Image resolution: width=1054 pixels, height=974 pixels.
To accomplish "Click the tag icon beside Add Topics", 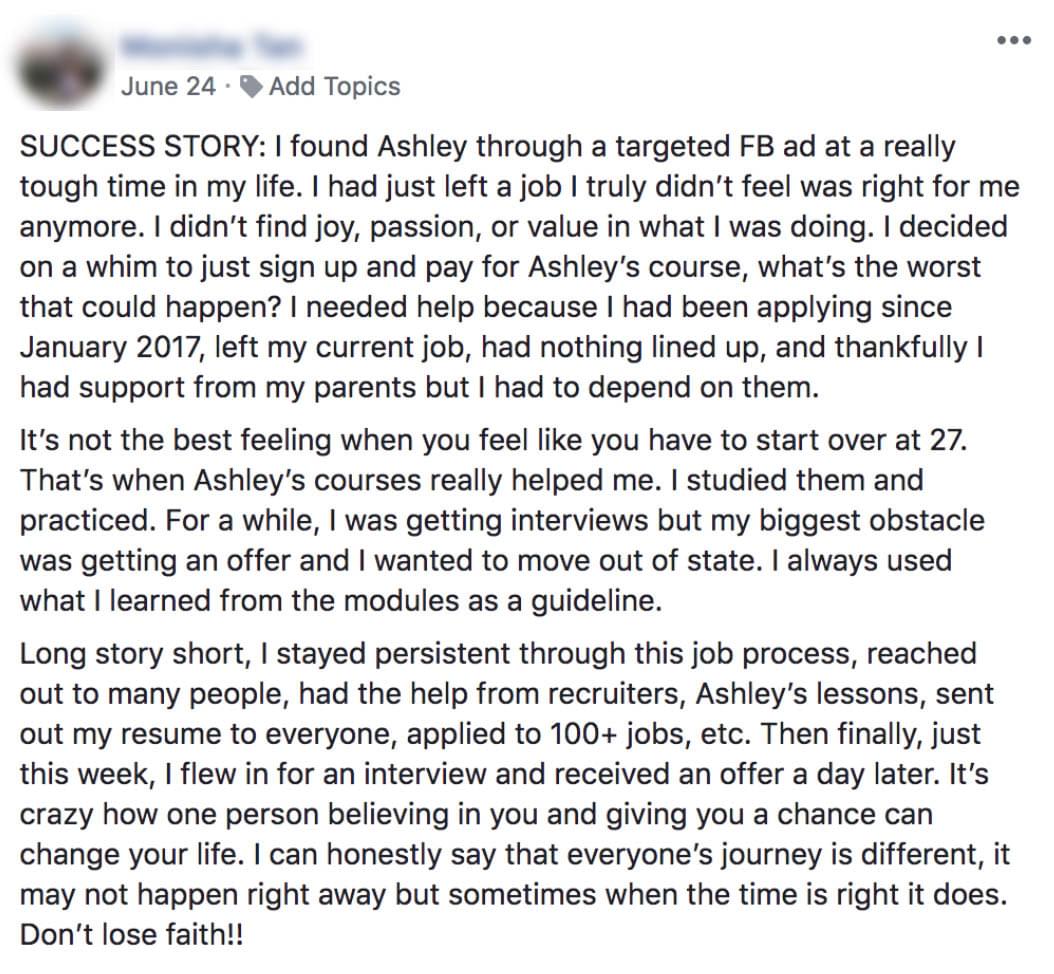I will point(251,87).
